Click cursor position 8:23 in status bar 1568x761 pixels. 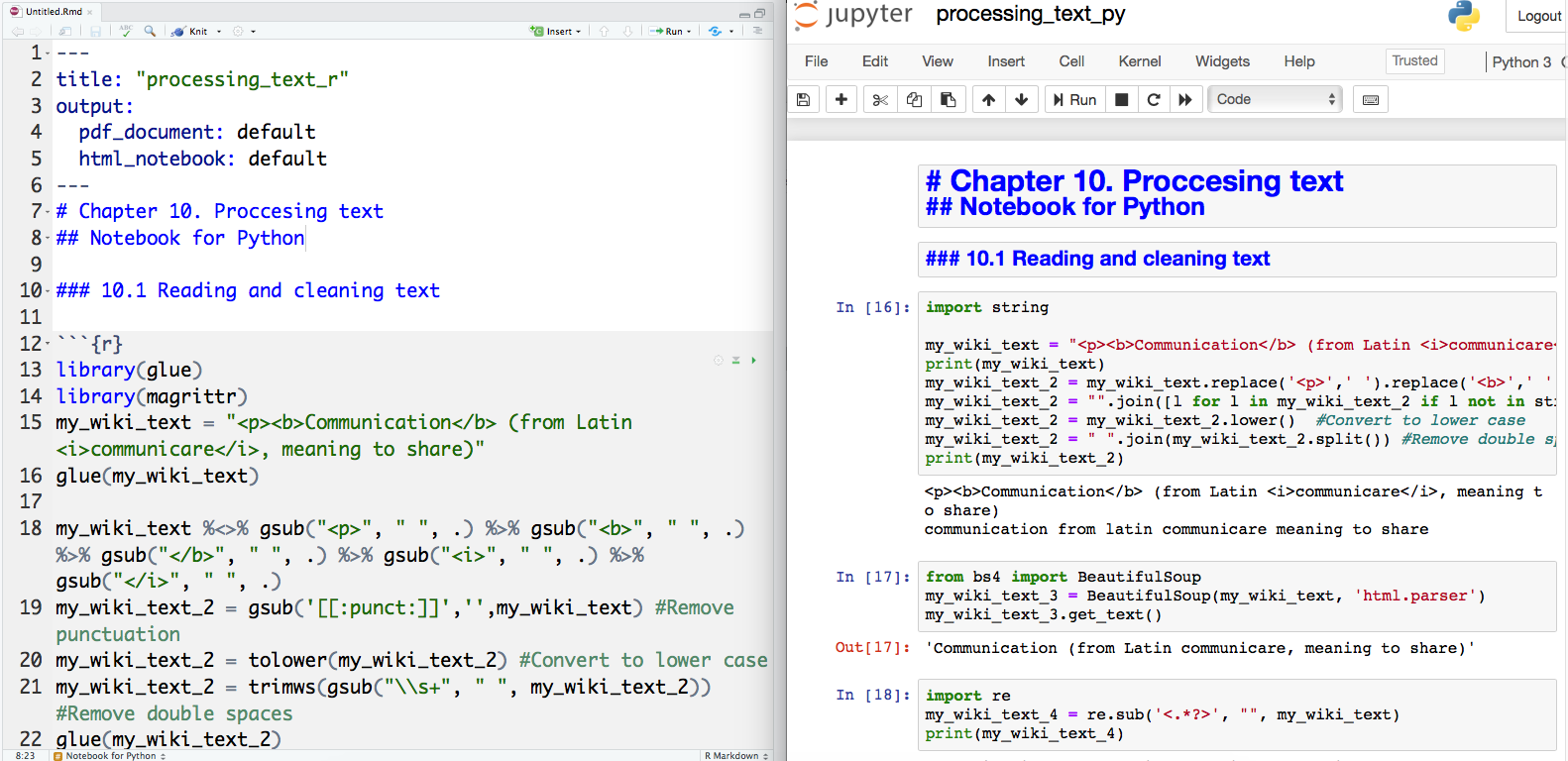tap(25, 755)
